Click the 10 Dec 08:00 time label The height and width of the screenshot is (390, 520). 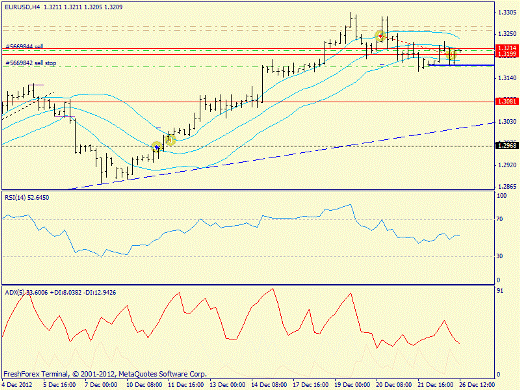pos(144,385)
